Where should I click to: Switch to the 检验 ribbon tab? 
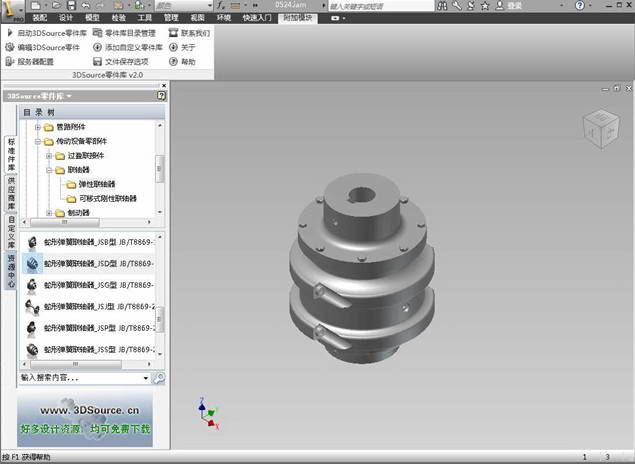(x=118, y=18)
